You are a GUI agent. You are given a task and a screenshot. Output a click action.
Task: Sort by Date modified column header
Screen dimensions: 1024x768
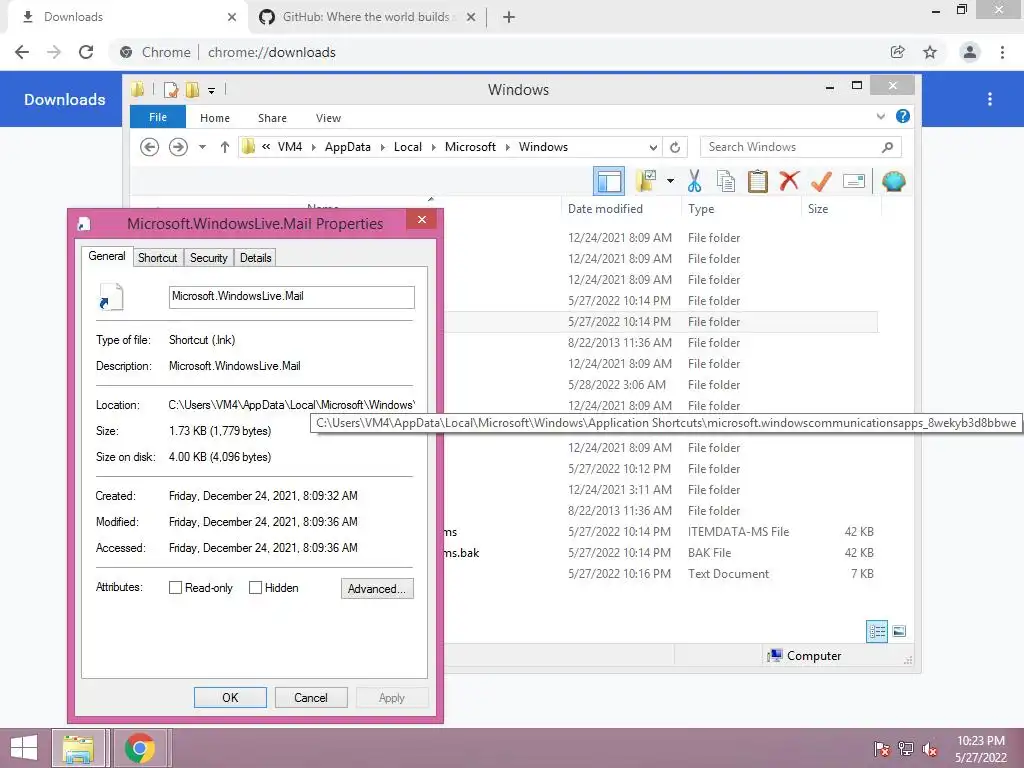coord(620,208)
